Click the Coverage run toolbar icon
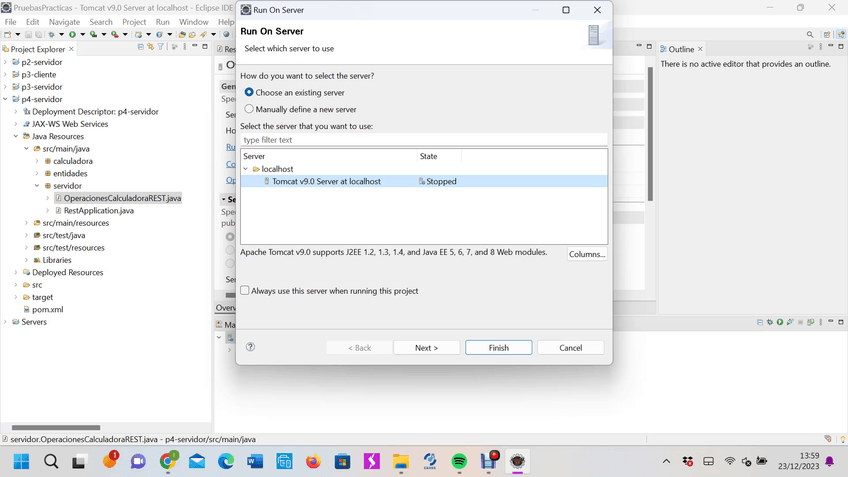The image size is (848, 477). (x=94, y=34)
